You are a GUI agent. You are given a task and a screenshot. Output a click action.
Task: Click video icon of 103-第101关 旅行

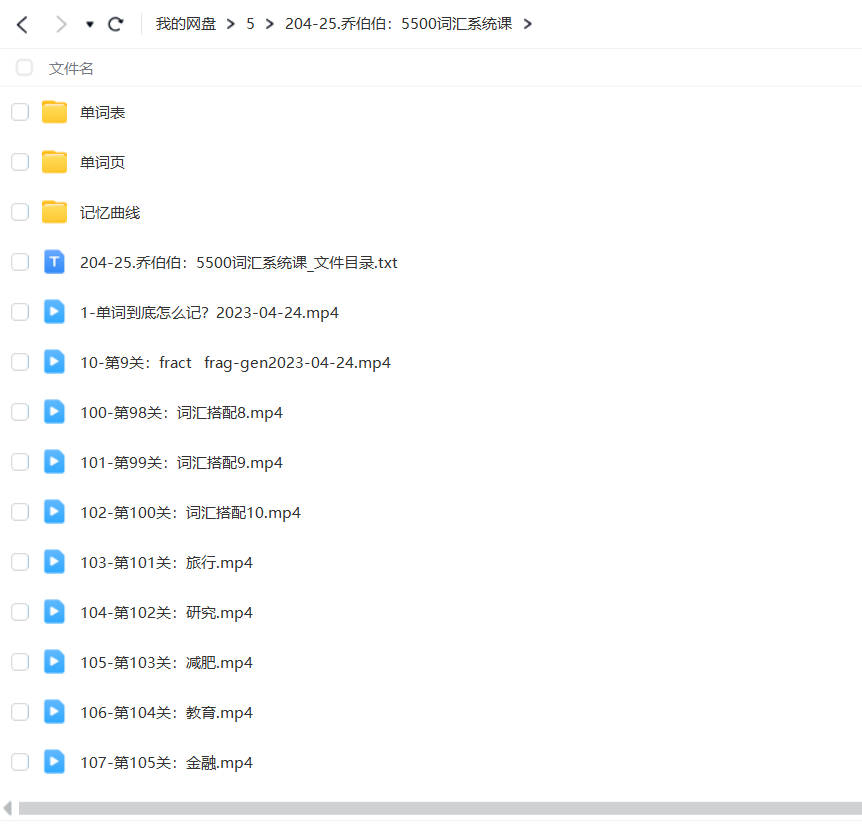point(54,562)
